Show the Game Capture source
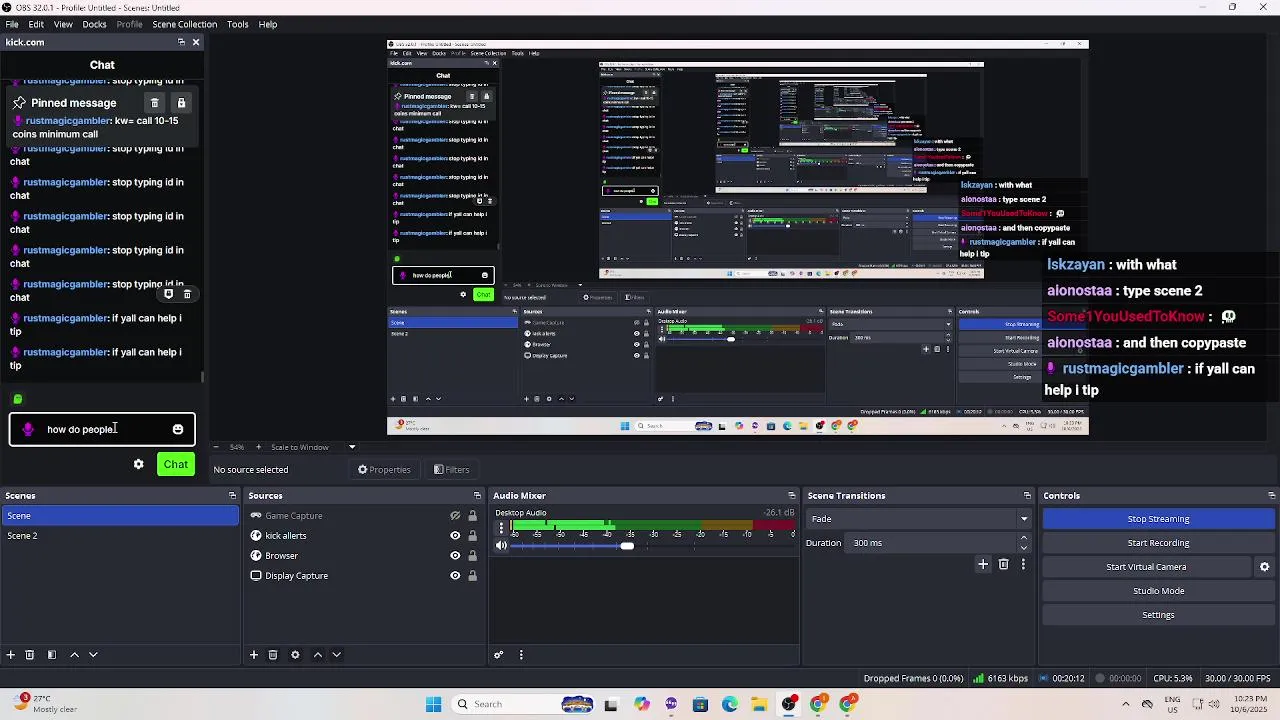Image resolution: width=1280 pixels, height=720 pixels. 455,516
